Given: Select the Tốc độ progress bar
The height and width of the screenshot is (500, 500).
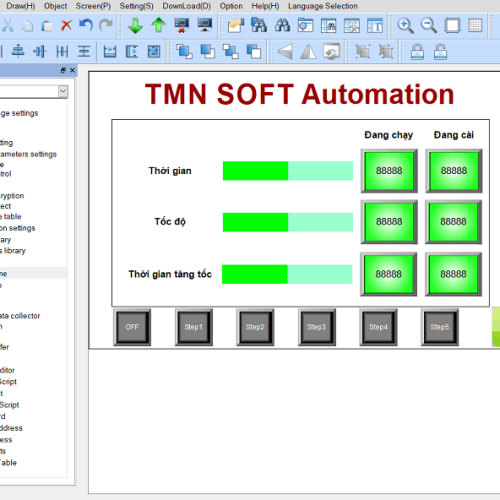Looking at the screenshot, I should click(x=288, y=222).
